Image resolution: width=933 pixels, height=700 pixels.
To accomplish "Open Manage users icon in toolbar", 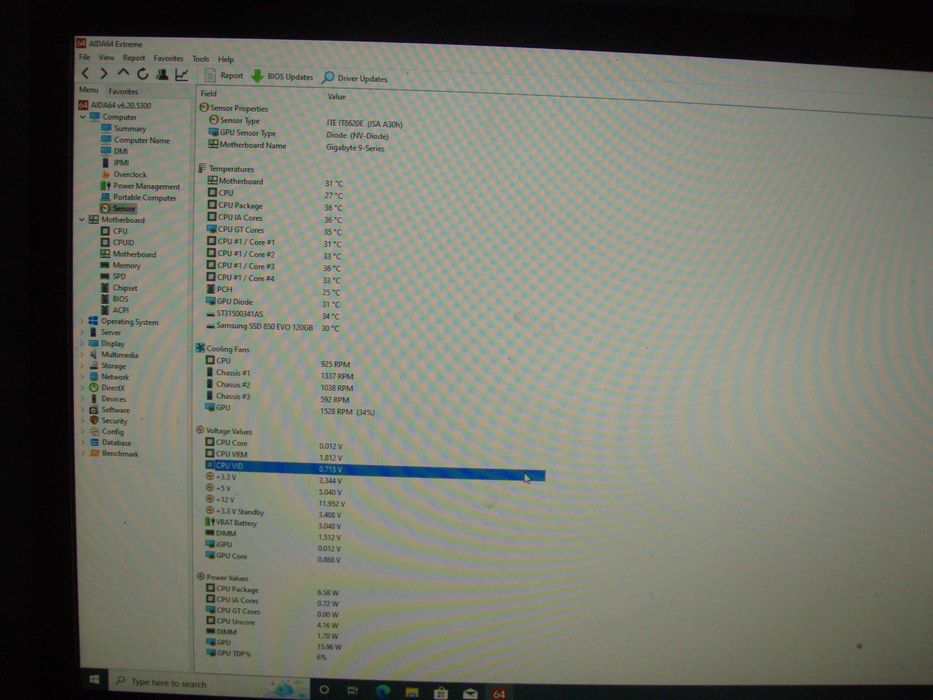I will pos(162,74).
